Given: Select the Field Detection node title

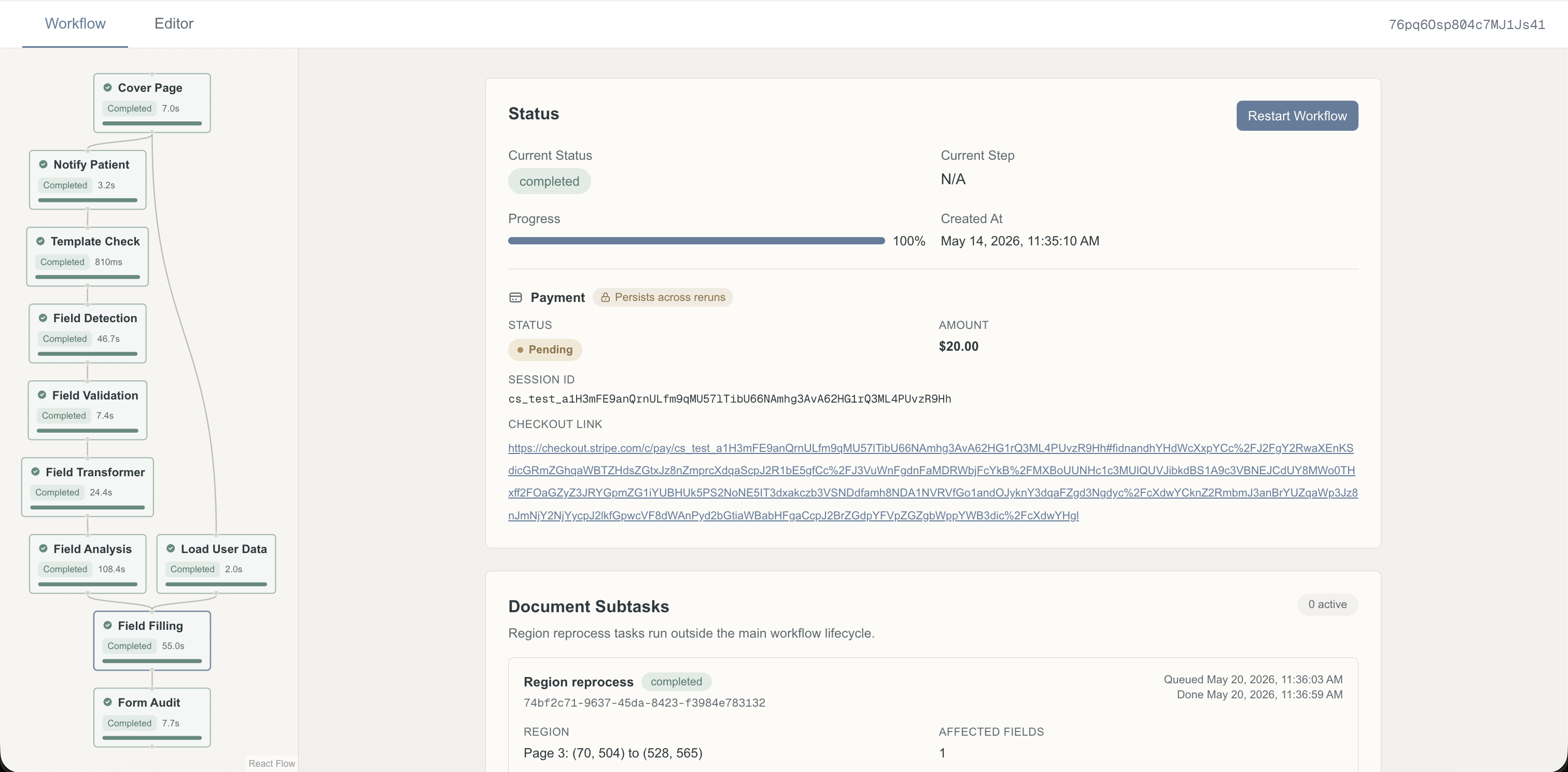Looking at the screenshot, I should pos(95,318).
